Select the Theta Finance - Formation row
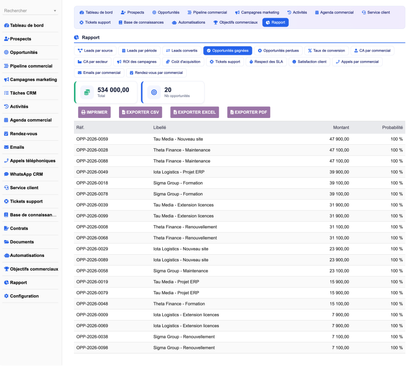This screenshot has height=371, width=416. [x=239, y=304]
